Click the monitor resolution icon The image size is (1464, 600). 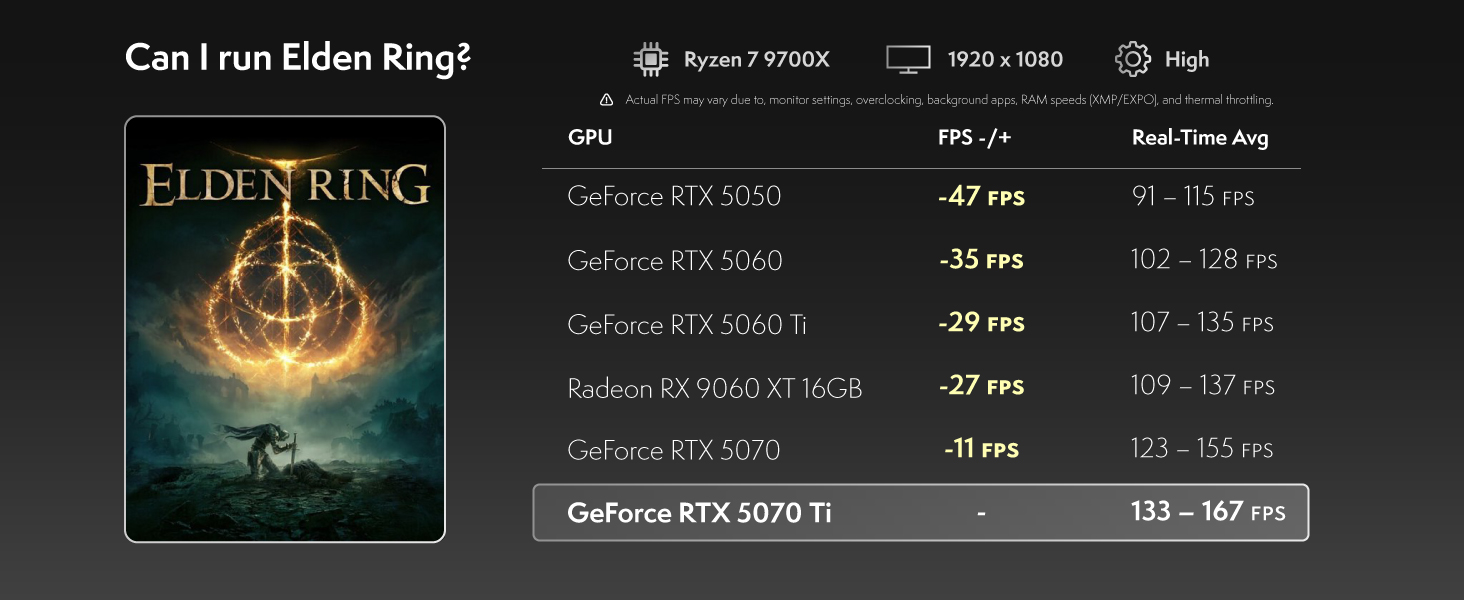[908, 60]
